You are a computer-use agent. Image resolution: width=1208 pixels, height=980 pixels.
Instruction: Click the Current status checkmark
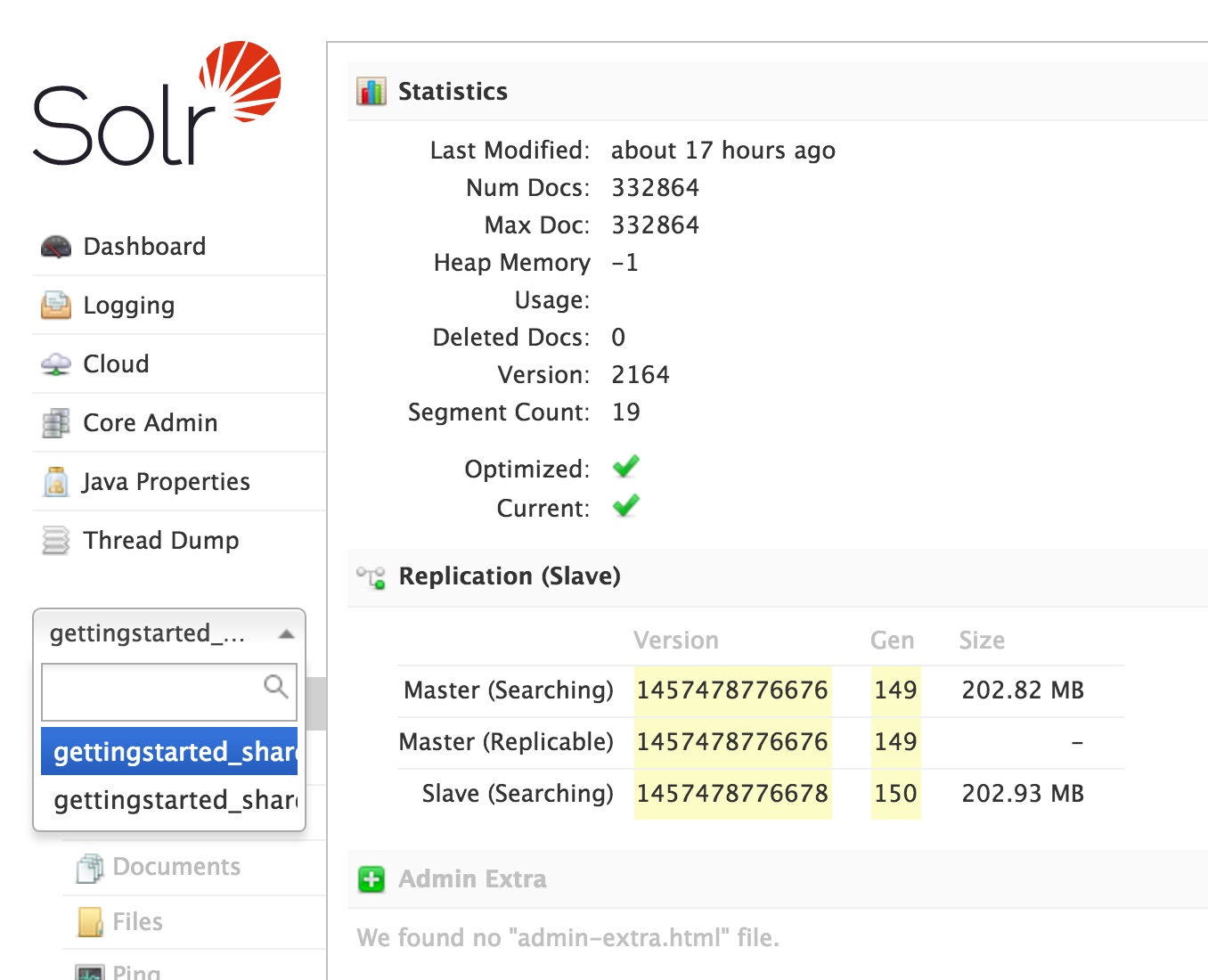624,506
